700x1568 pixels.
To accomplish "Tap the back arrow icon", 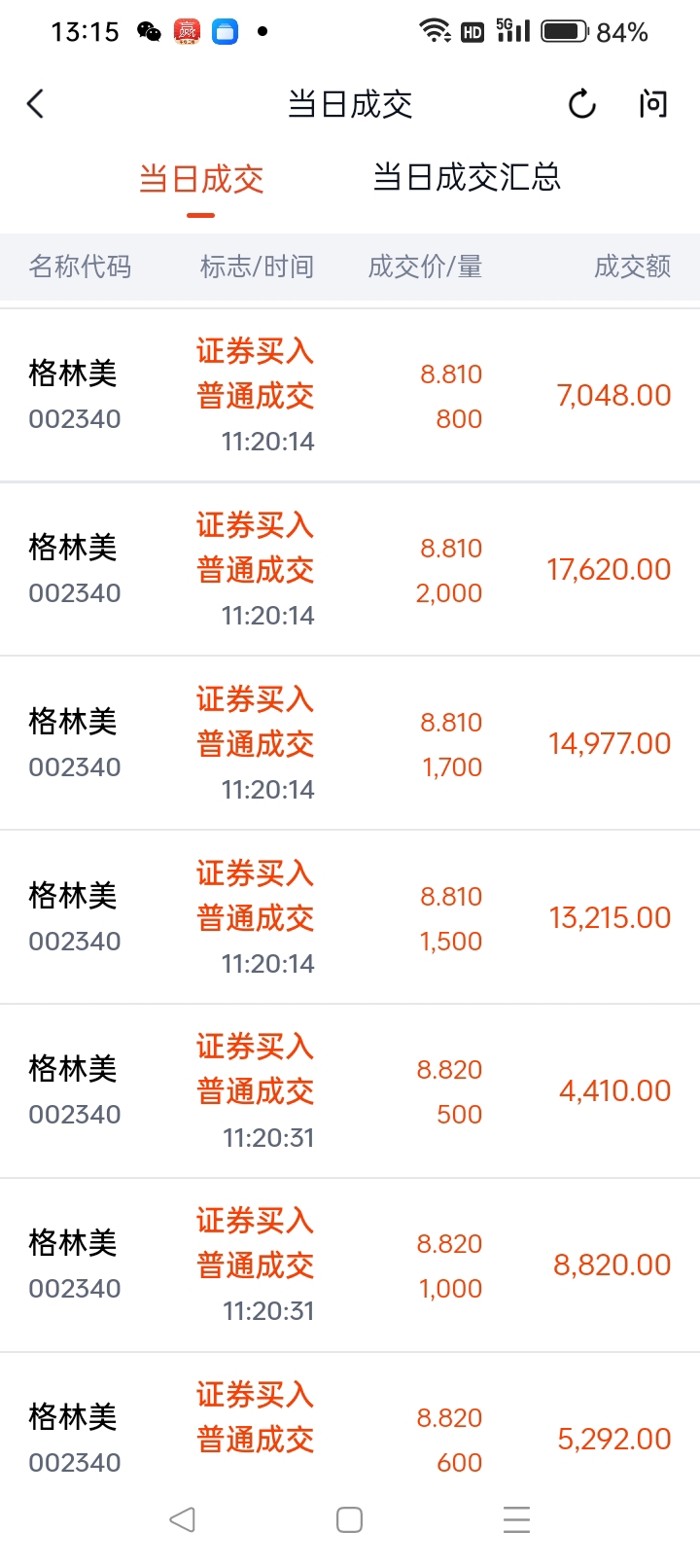I will coord(36,104).
